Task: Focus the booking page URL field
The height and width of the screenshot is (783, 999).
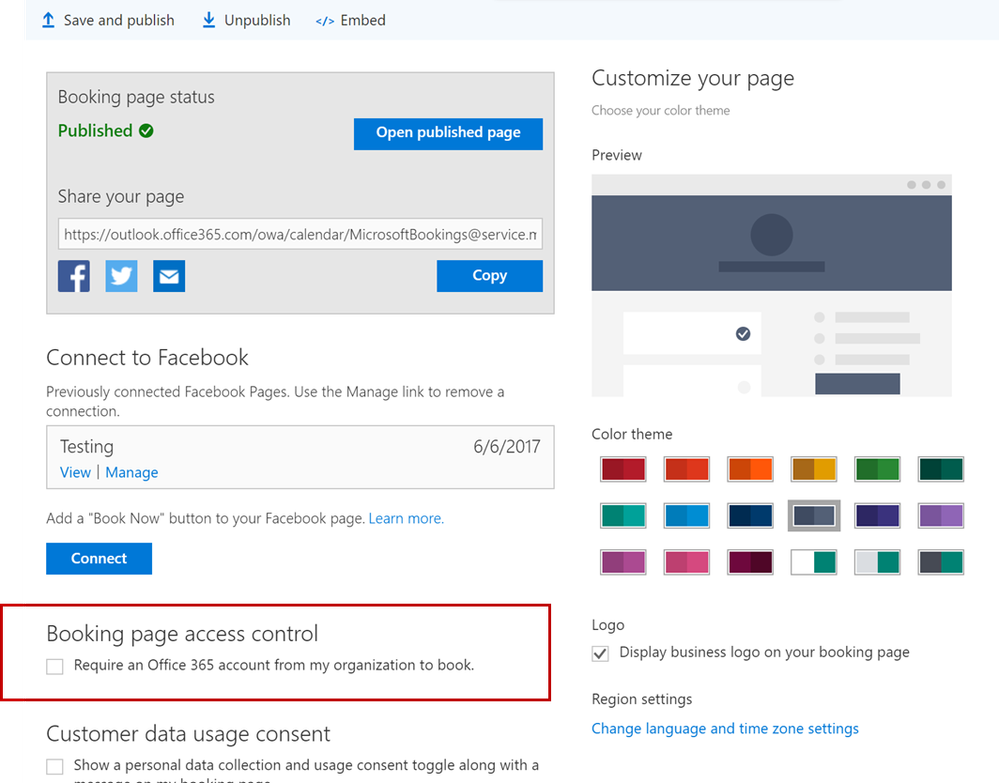Action: pyautogui.click(x=300, y=234)
